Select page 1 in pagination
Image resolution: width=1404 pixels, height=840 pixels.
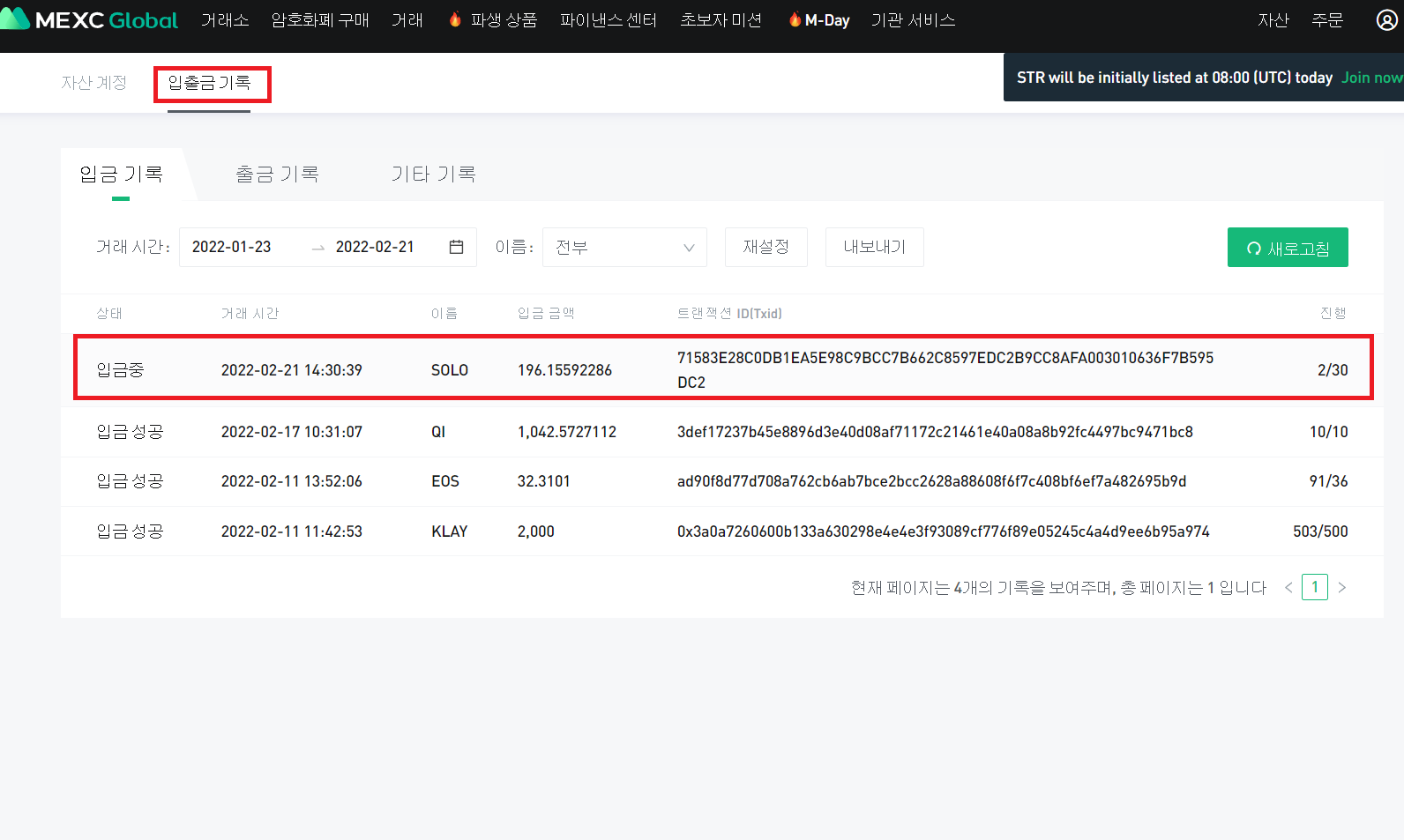coord(1315,587)
